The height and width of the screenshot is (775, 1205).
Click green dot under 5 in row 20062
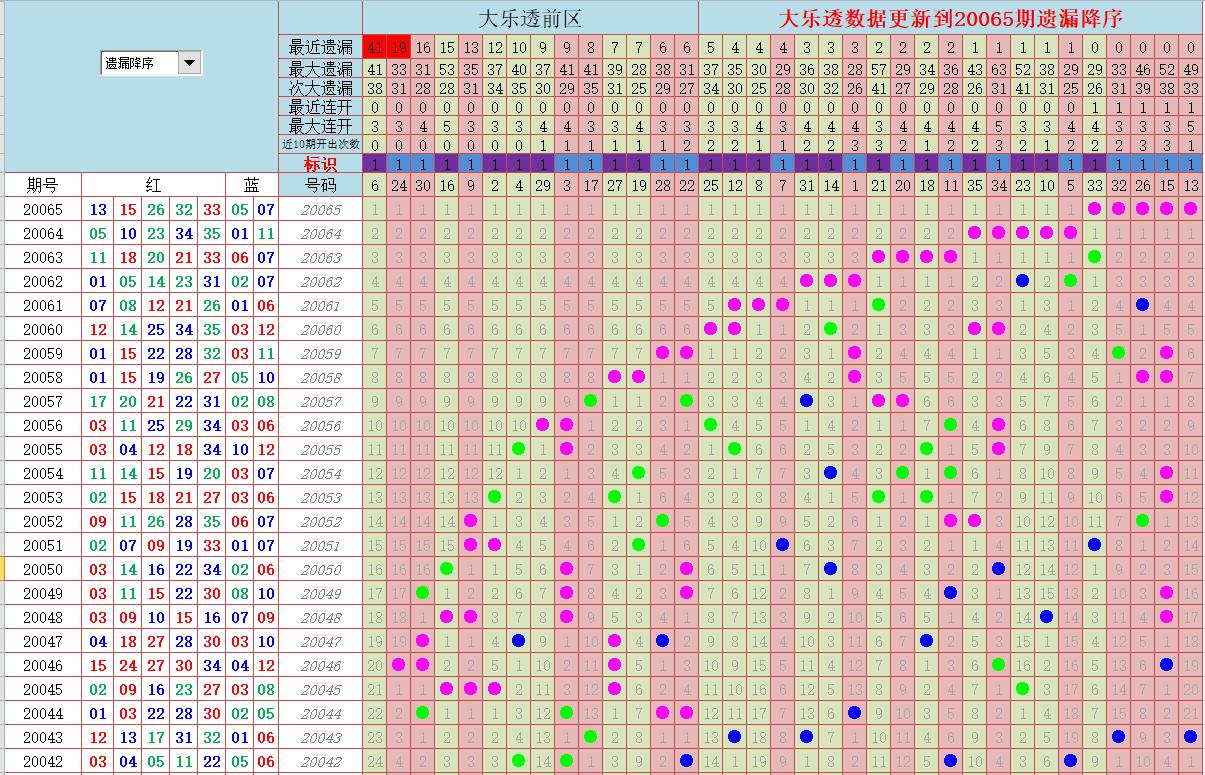[1070, 281]
